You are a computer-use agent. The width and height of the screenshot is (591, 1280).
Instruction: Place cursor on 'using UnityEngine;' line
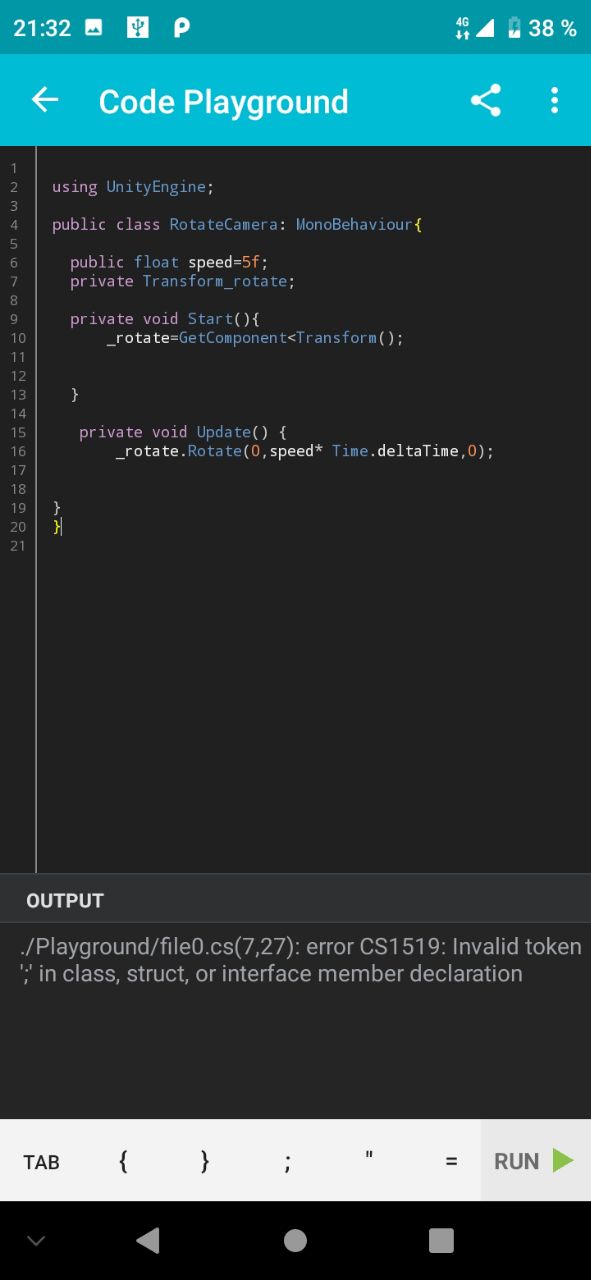[x=133, y=187]
